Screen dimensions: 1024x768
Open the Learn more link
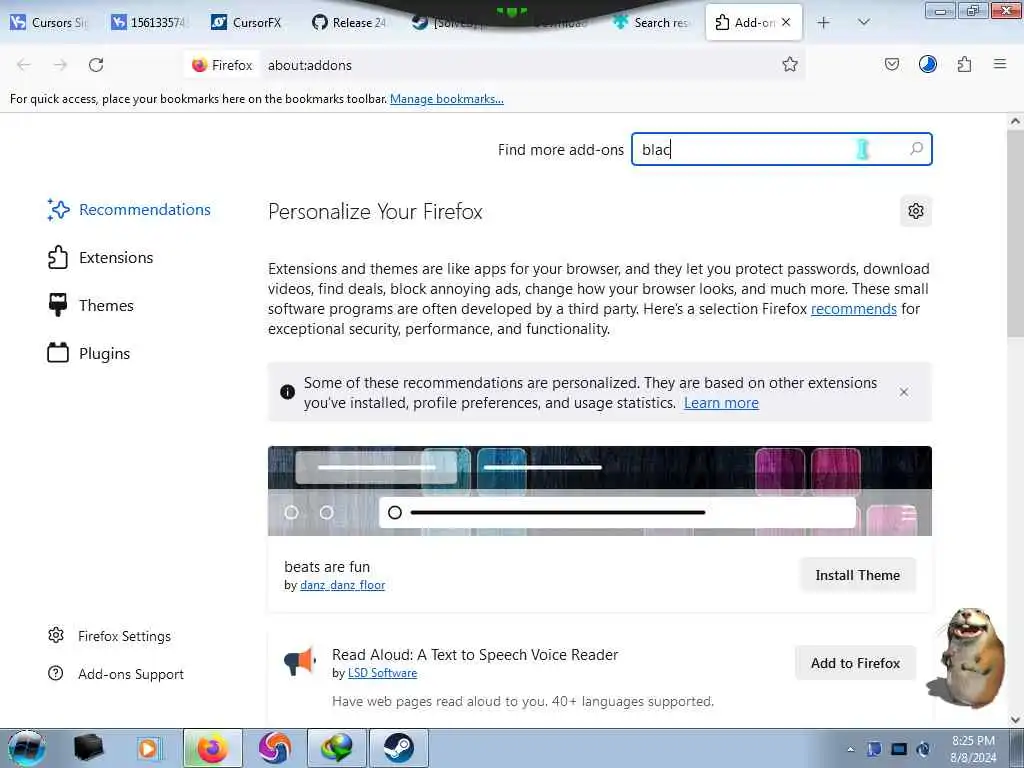721,403
